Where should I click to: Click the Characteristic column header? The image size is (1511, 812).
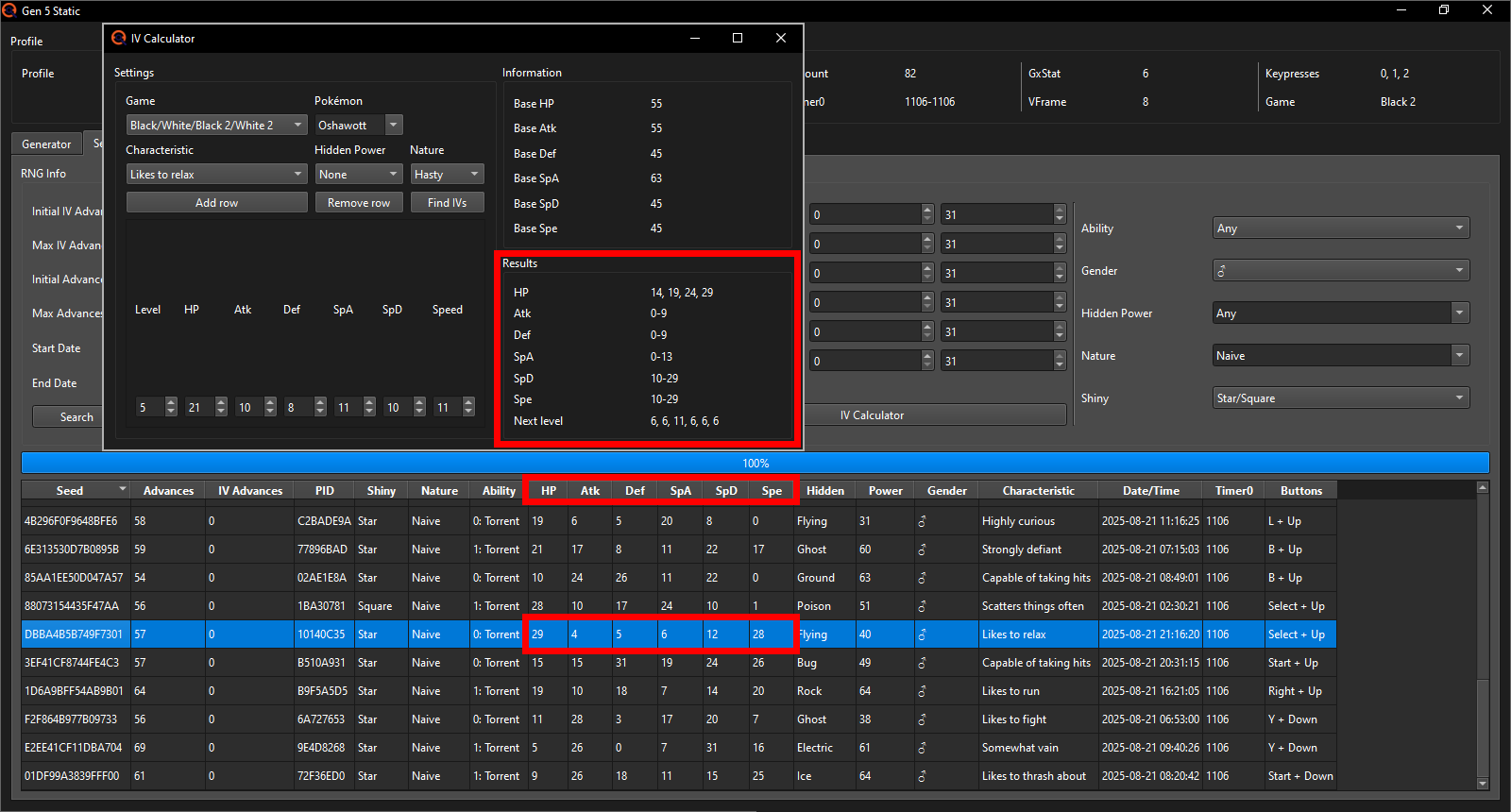pos(1038,490)
